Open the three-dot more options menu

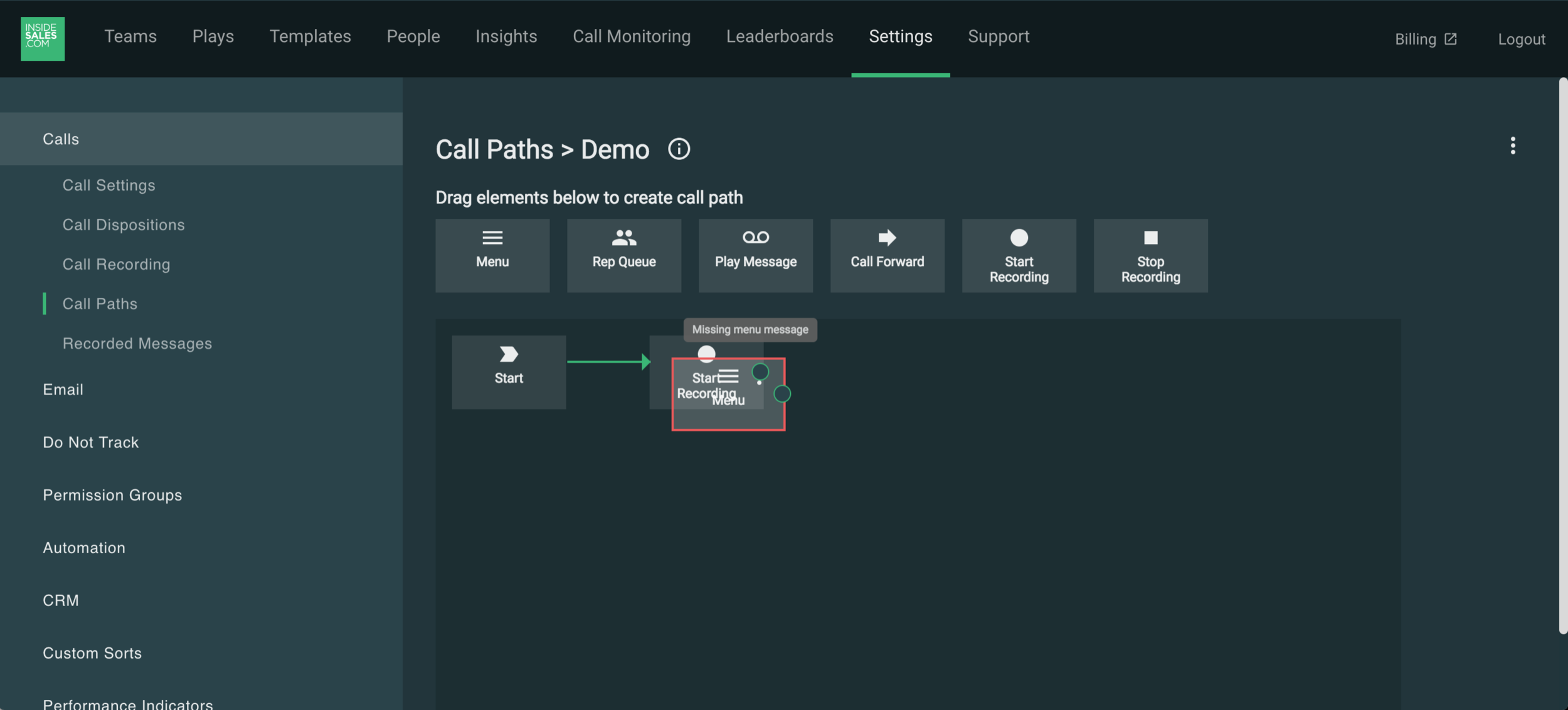point(1513,146)
